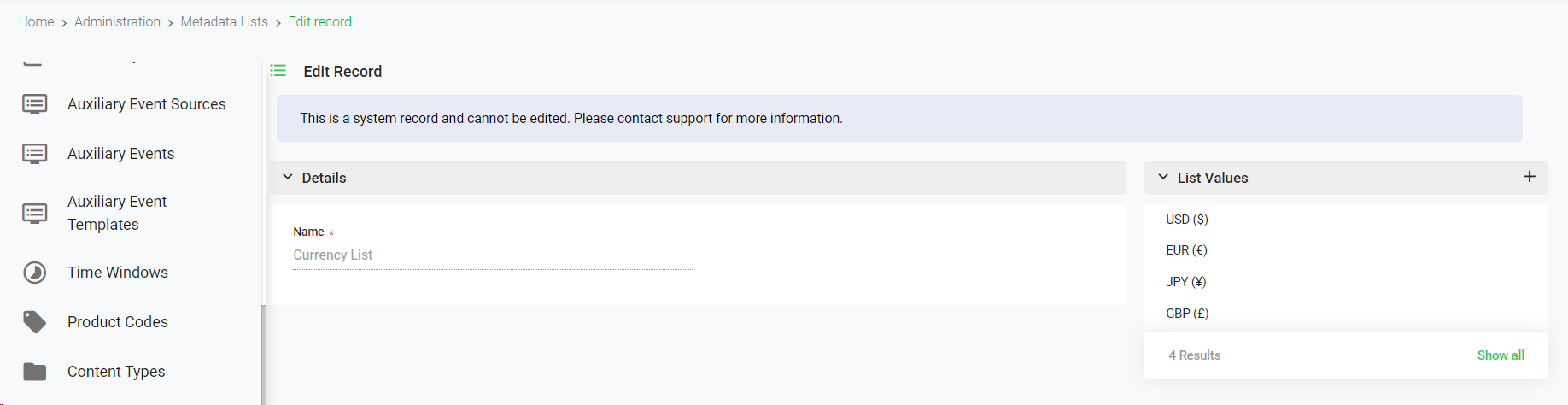The width and height of the screenshot is (1568, 405).
Task: Click Show all list values link
Action: click(x=1500, y=355)
